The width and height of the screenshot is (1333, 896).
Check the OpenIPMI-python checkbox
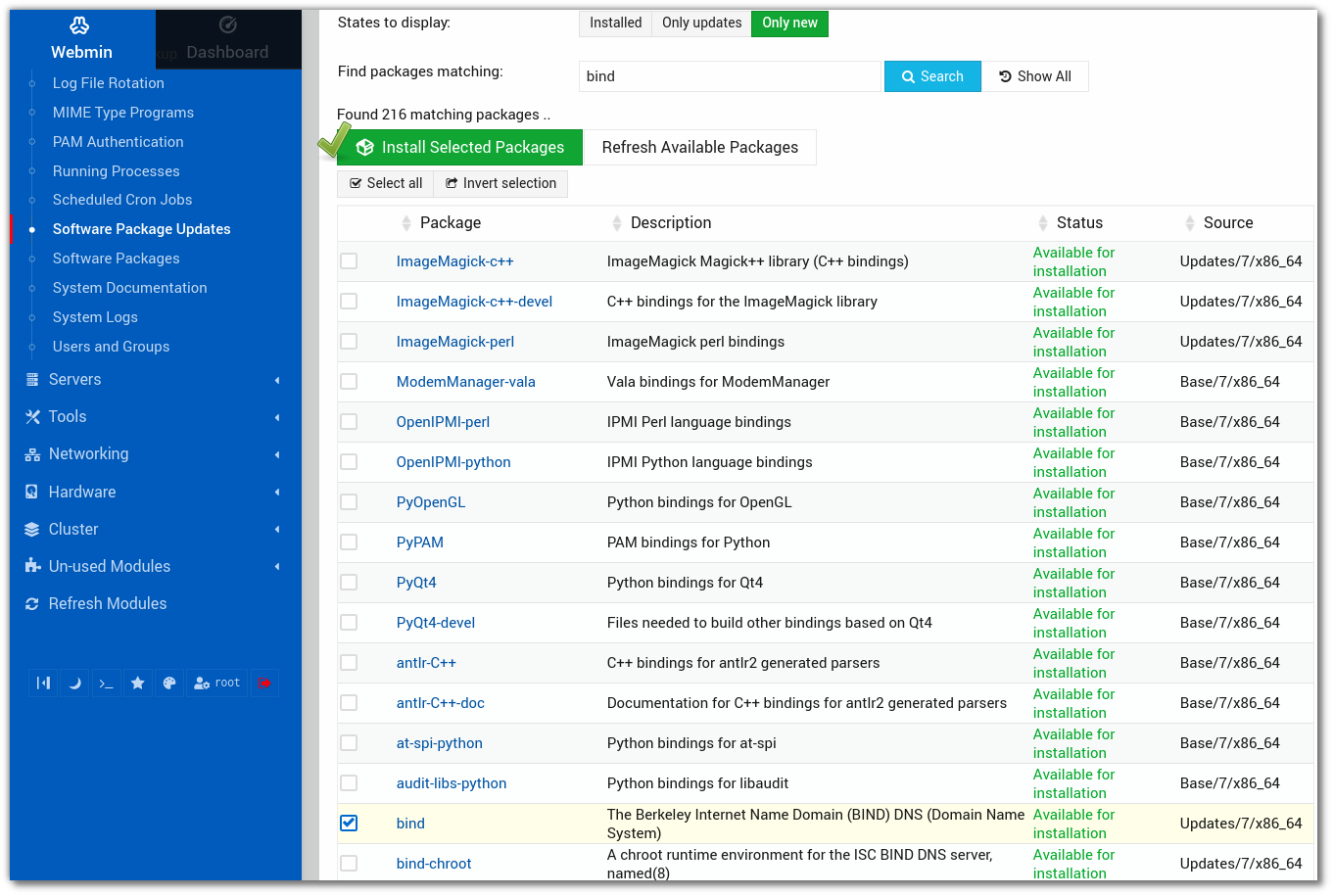349,462
